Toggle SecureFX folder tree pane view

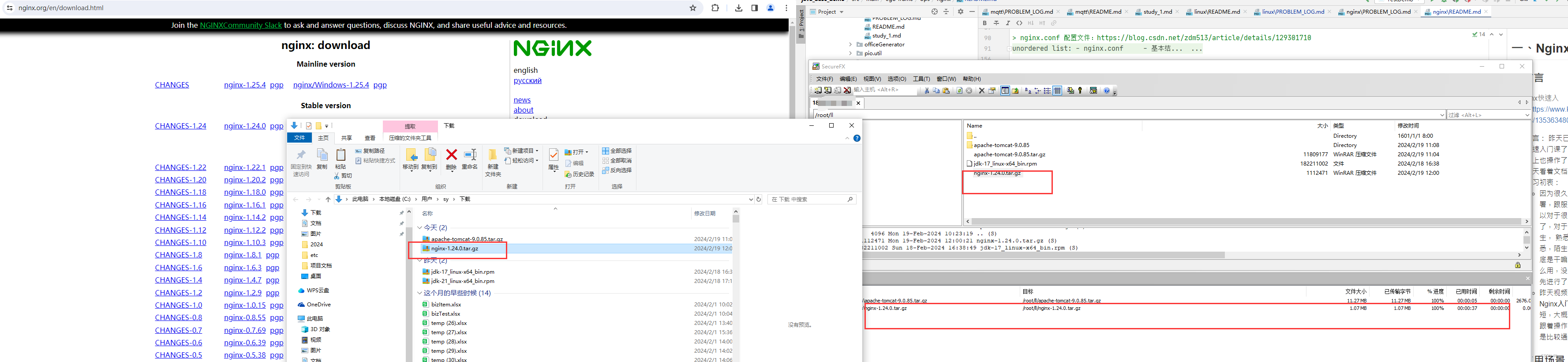1005,90
